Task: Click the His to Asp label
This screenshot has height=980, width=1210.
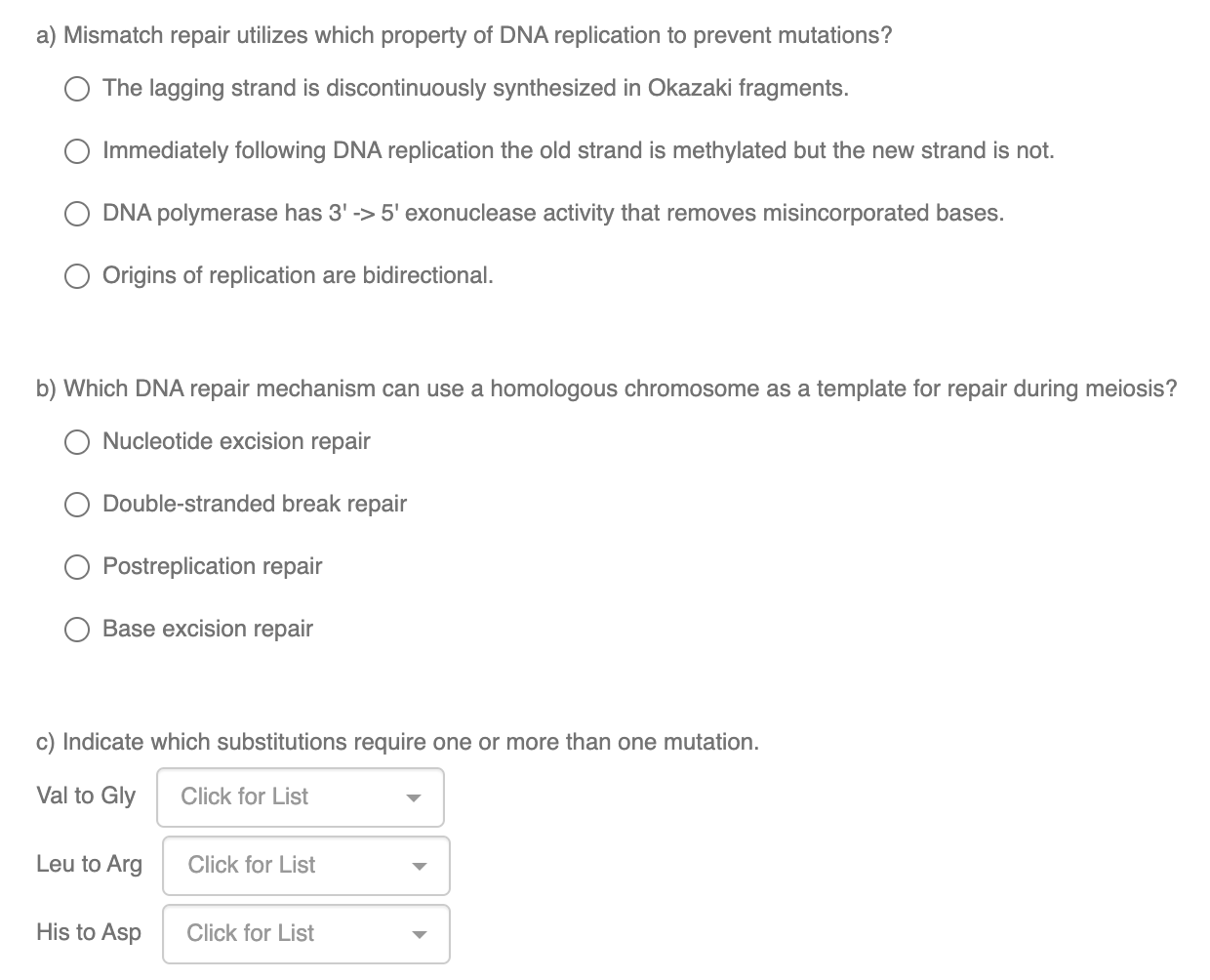Action: click(x=89, y=932)
